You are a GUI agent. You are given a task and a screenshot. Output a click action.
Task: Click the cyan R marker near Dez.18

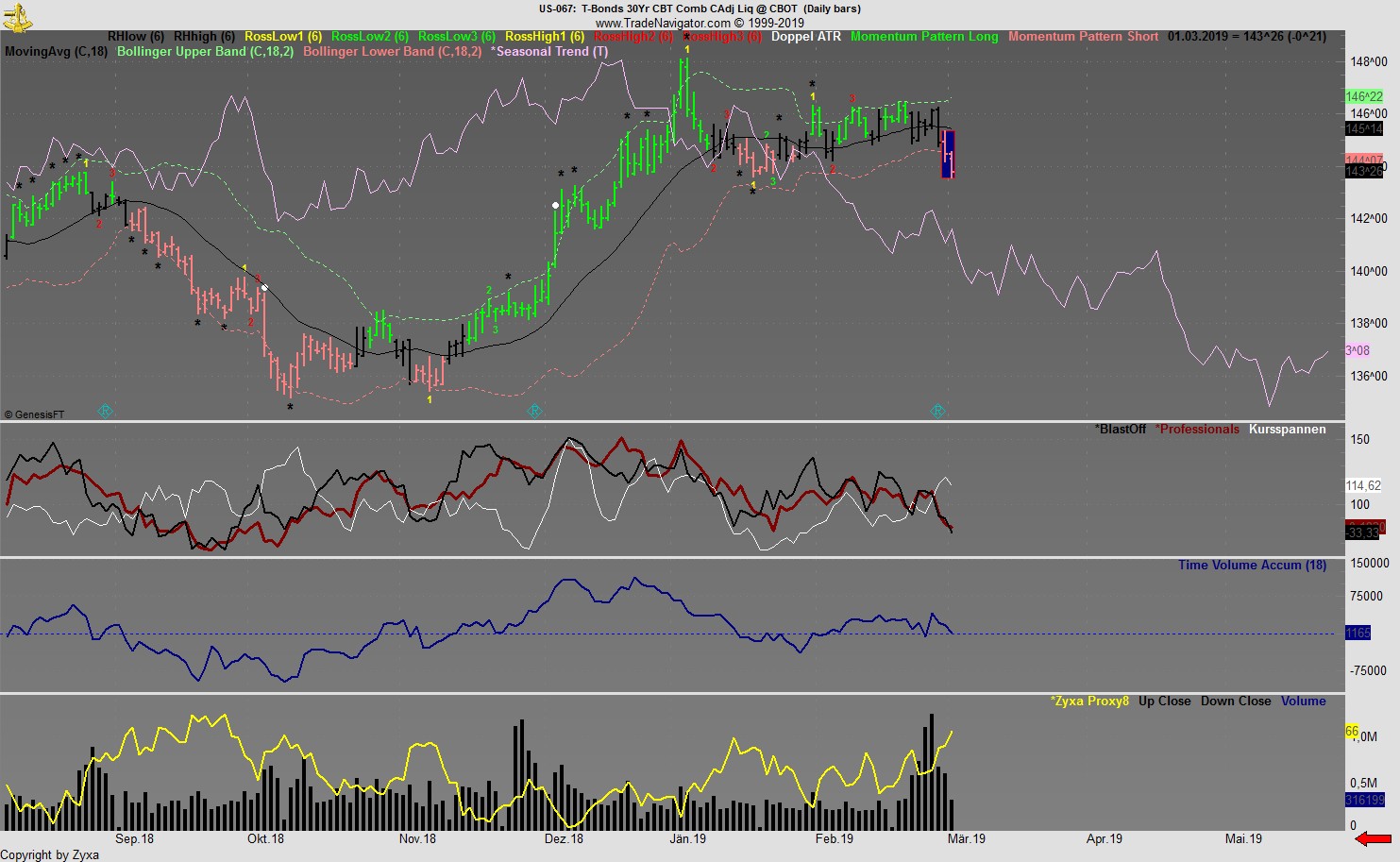pyautogui.click(x=534, y=411)
